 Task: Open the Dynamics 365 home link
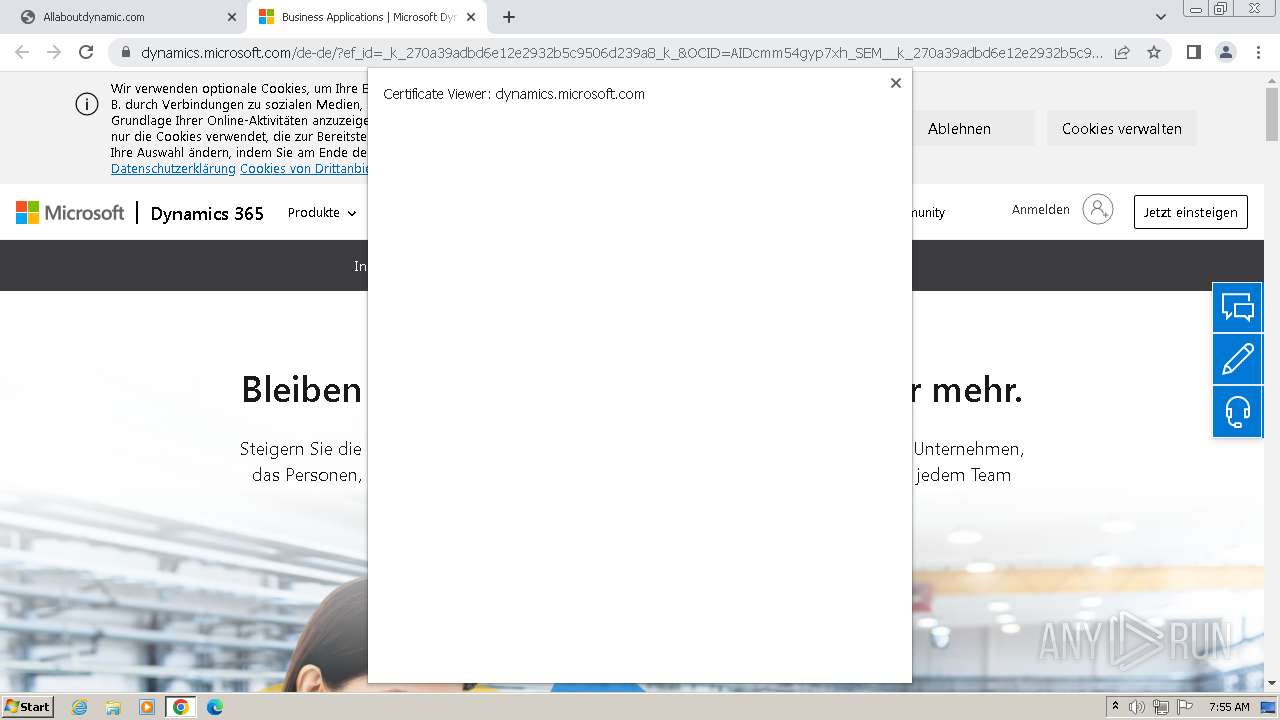[207, 213]
